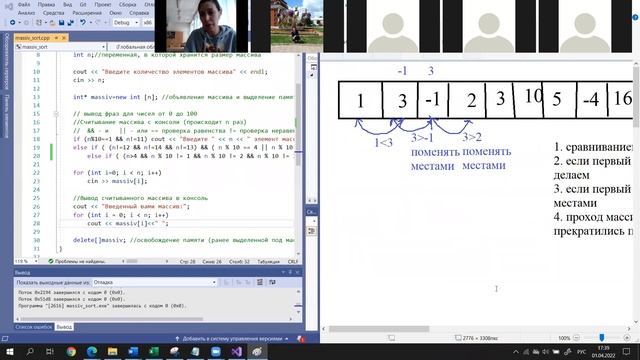Click the Undo arrow icon
The height and width of the screenshot is (360, 640).
[x=83, y=23]
